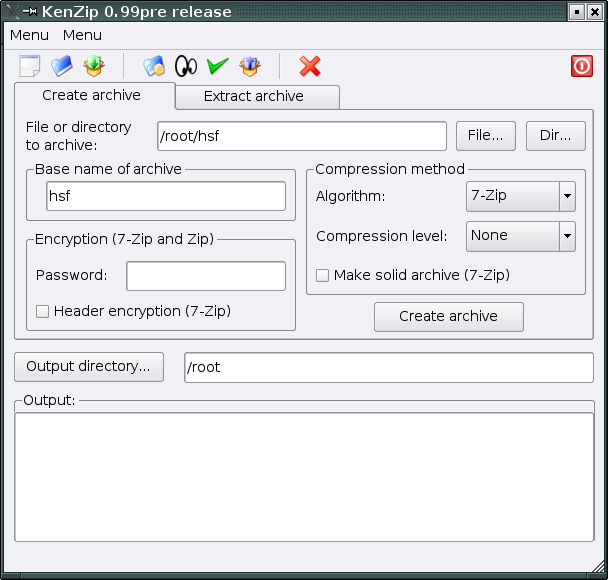Open the Algorithm dropdown showing 7-Zip
The width and height of the screenshot is (608, 580).
(x=520, y=196)
